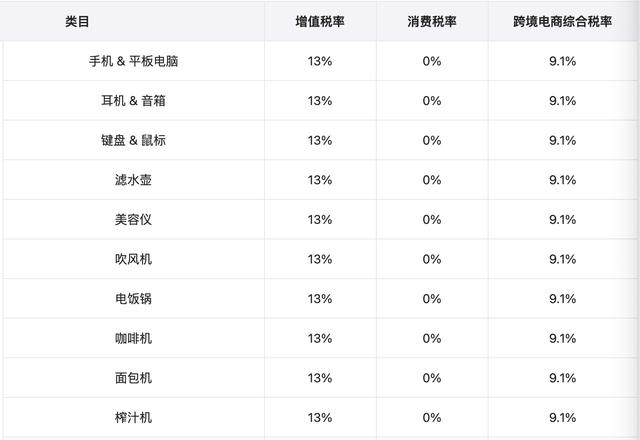Select the 面包机 row label
Image resolution: width=640 pixels, height=440 pixels.
click(133, 377)
